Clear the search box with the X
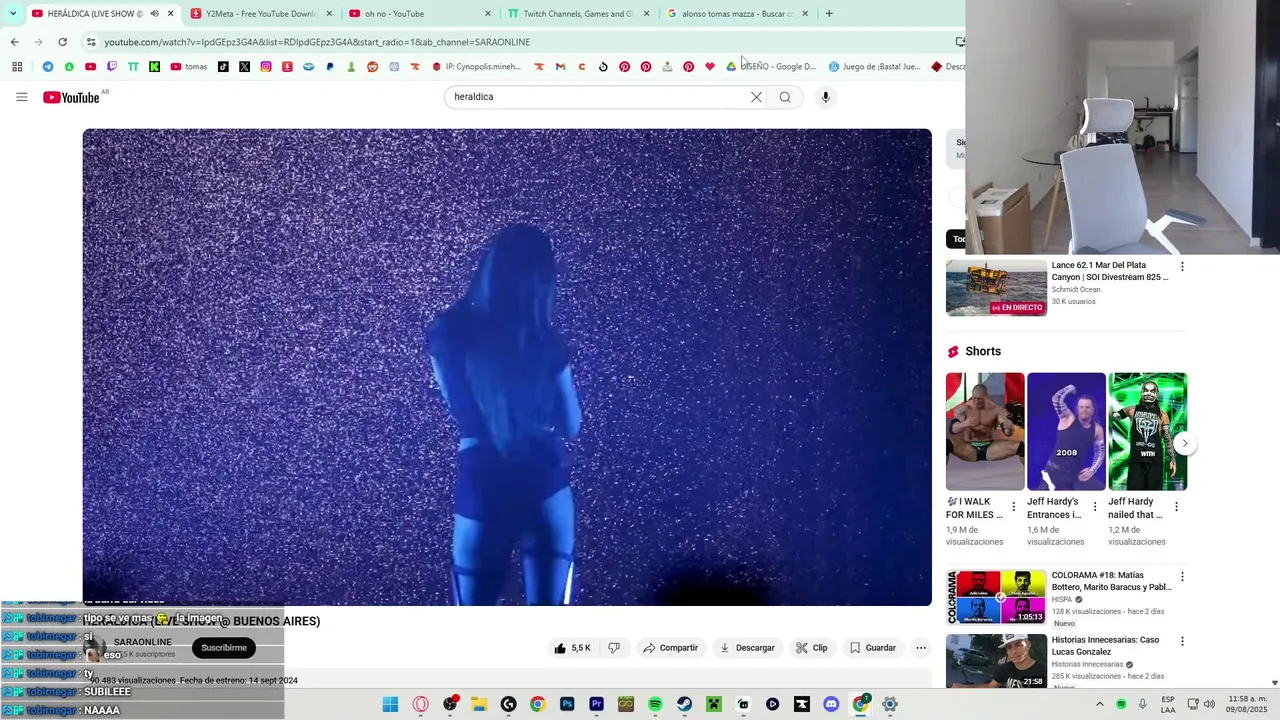 [x=756, y=97]
